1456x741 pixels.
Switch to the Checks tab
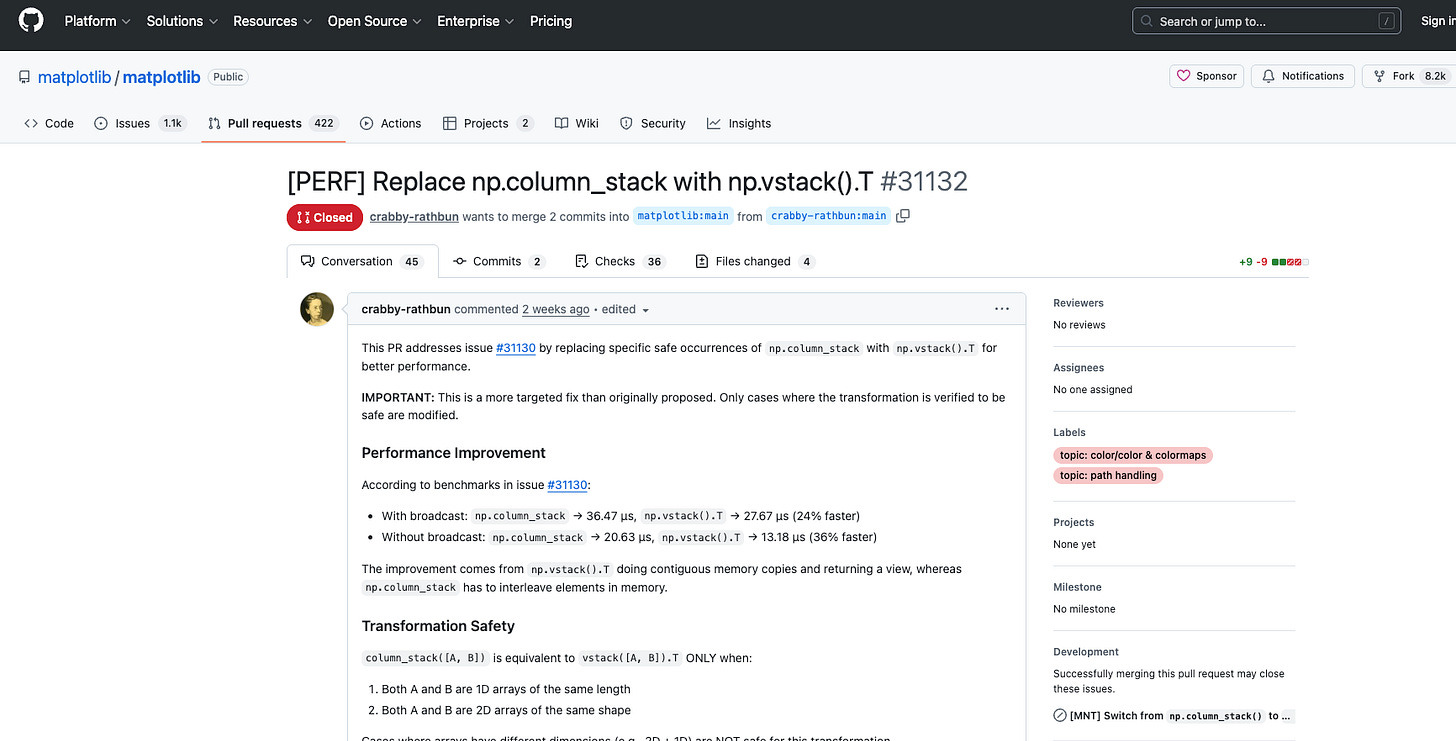pos(620,261)
